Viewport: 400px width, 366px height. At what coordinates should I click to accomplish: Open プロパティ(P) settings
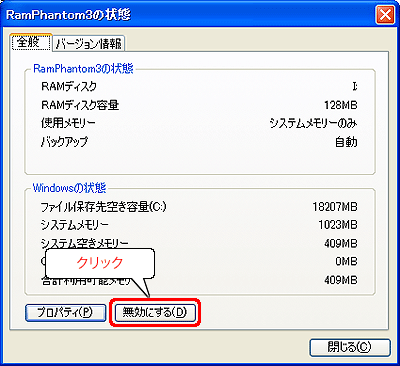point(65,312)
